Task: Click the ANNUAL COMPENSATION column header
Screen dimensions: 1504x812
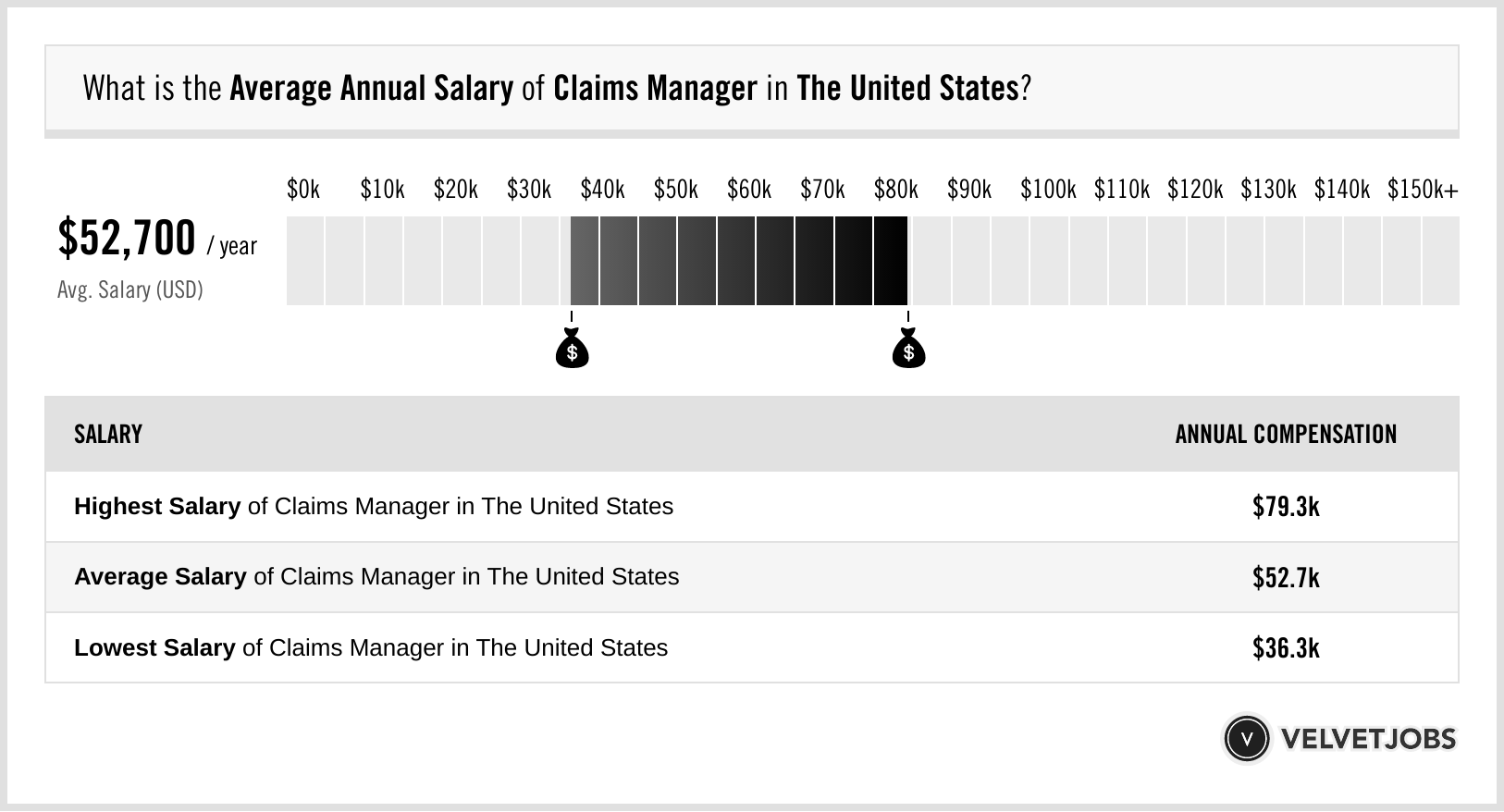Action: coord(1286,435)
